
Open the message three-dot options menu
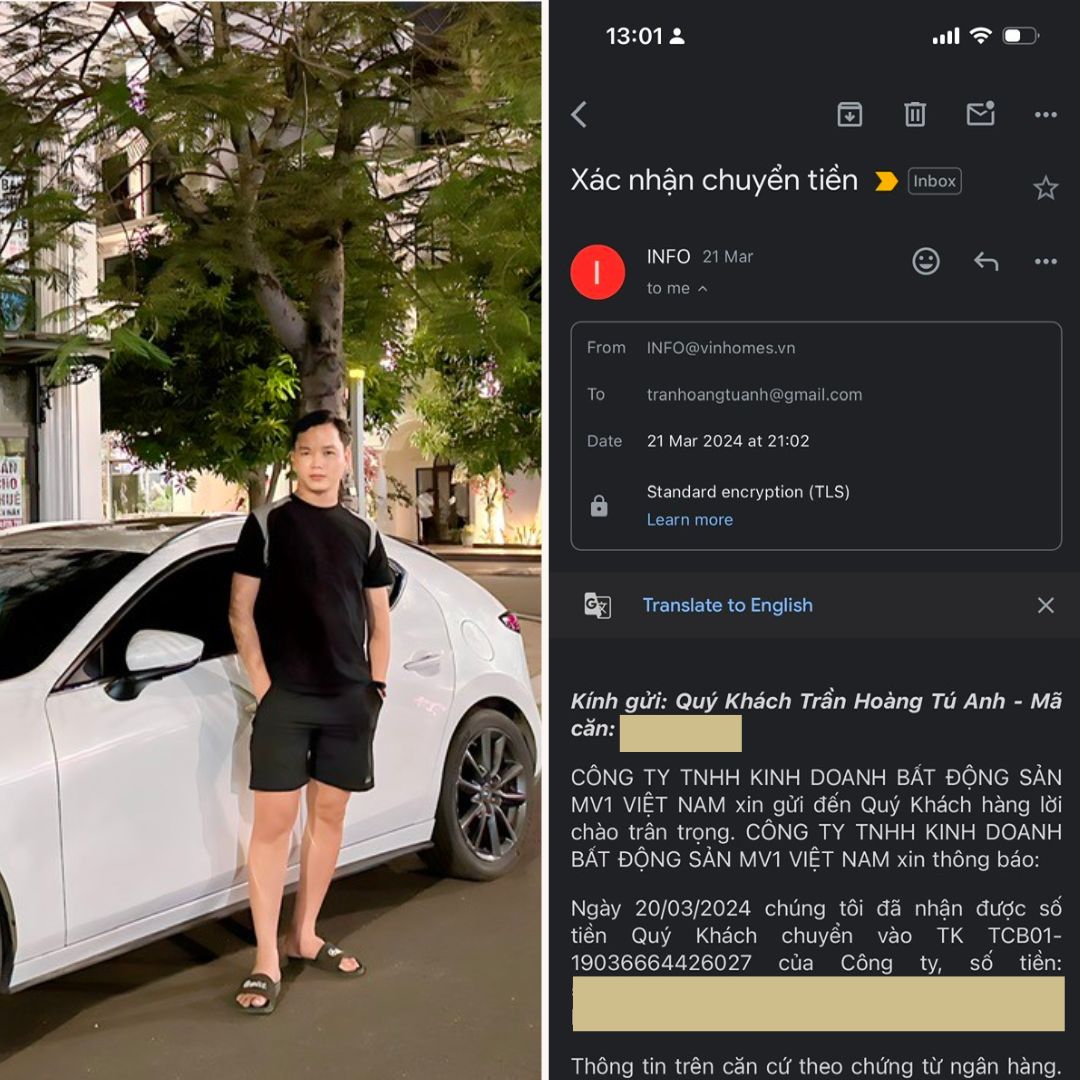(x=1046, y=262)
